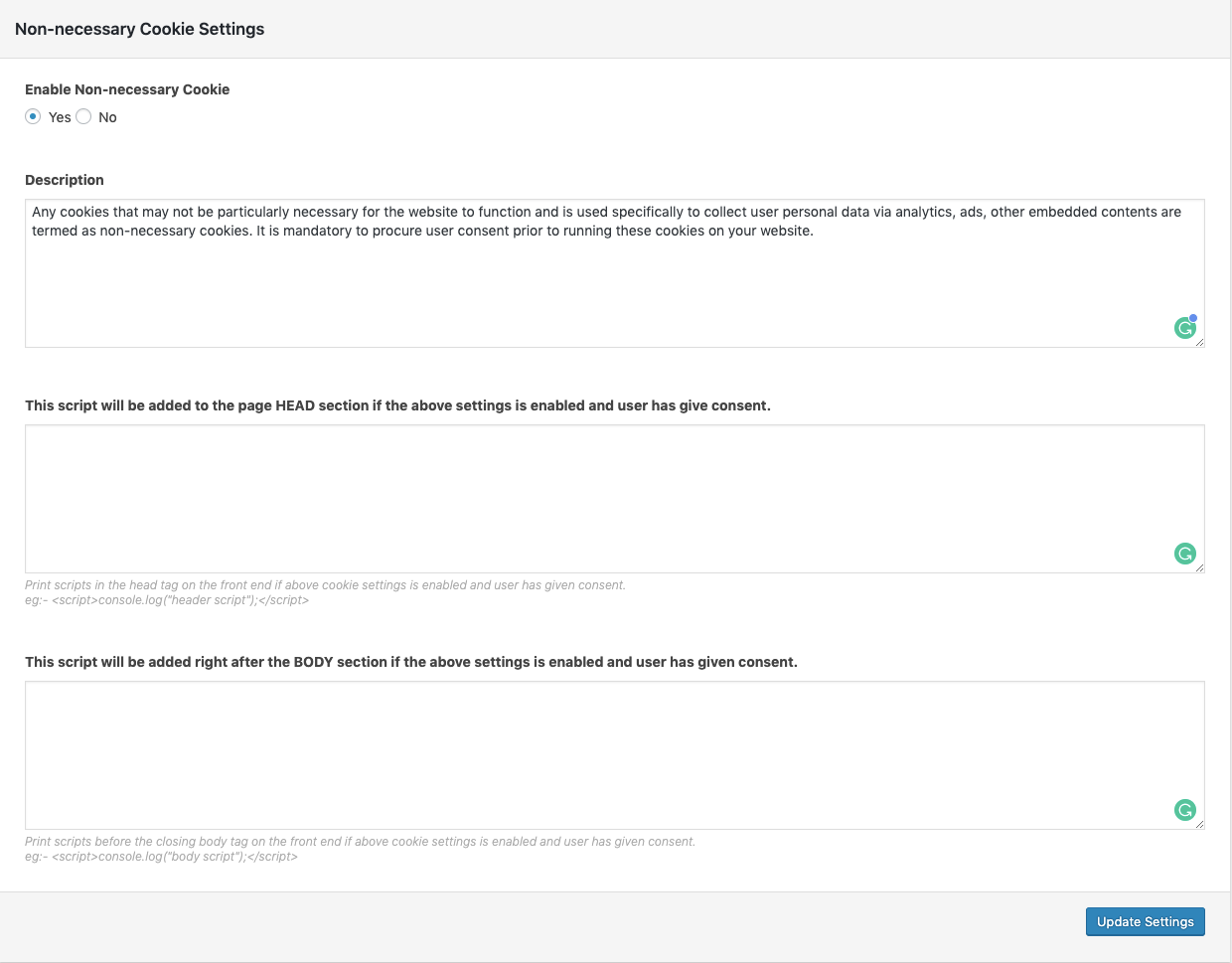Screen dimensions: 1232x963
Task: Click the BODY section script label
Action: 411,662
